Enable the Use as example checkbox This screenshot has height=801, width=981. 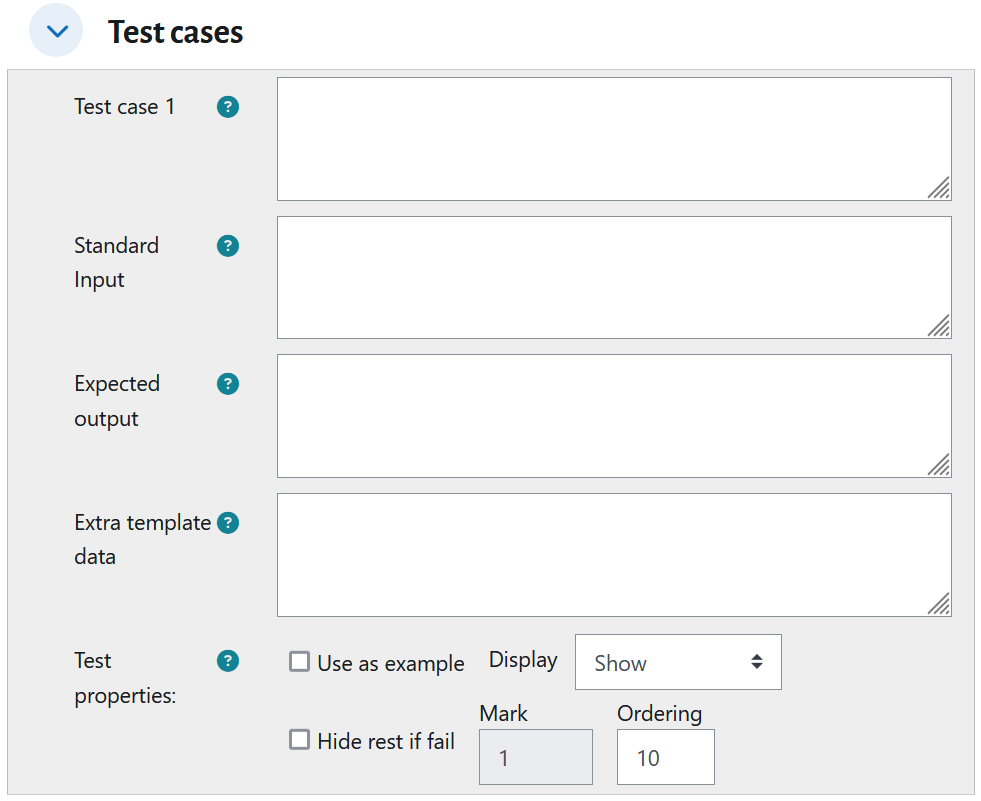pos(299,661)
